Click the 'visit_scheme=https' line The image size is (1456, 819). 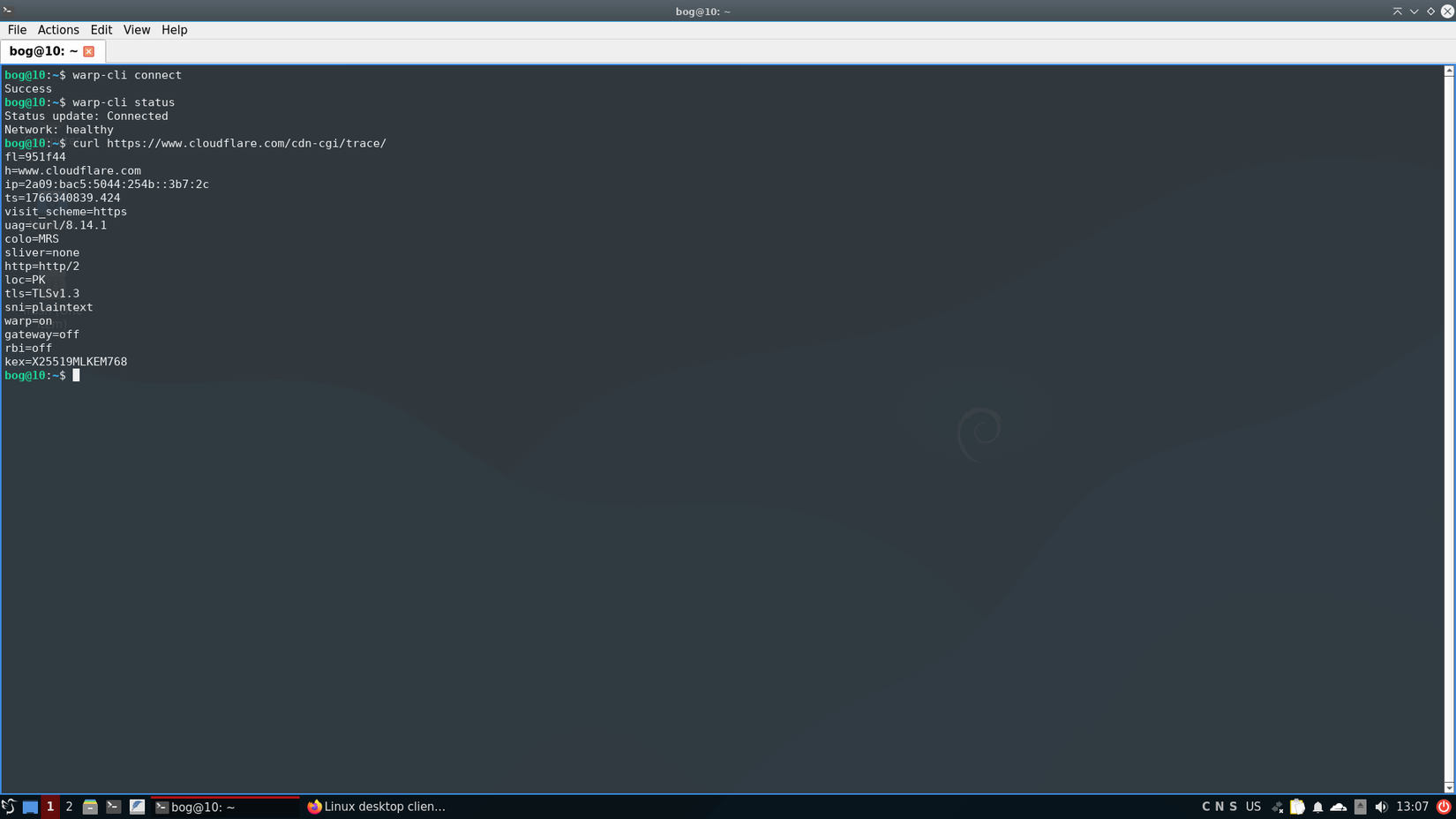click(x=66, y=212)
